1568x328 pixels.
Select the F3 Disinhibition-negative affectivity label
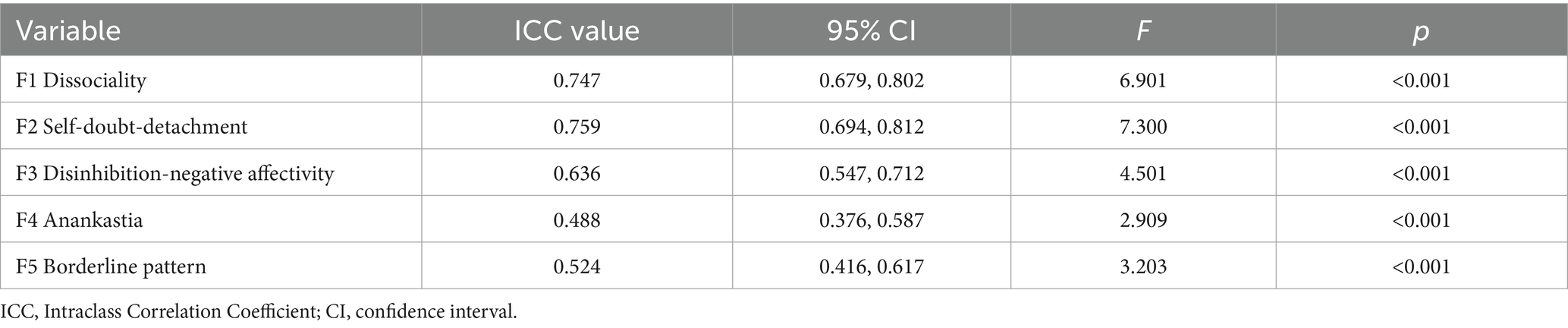(175, 174)
